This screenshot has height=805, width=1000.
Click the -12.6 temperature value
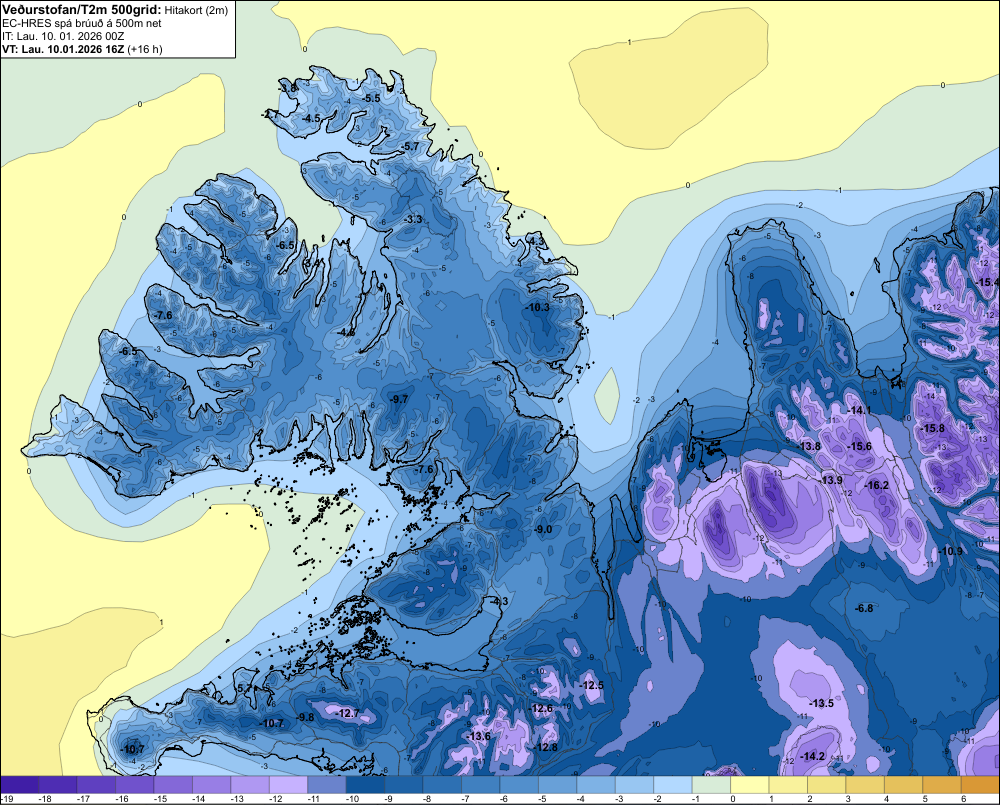coord(541,708)
